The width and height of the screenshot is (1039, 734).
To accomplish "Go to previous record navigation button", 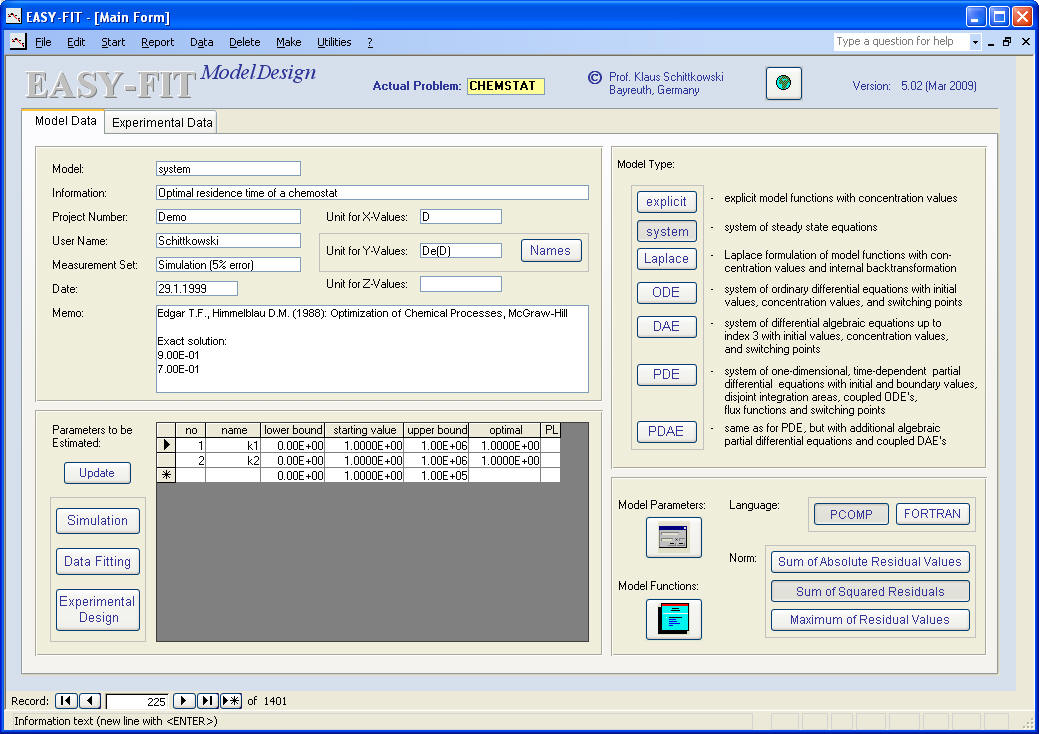I will coord(89,701).
